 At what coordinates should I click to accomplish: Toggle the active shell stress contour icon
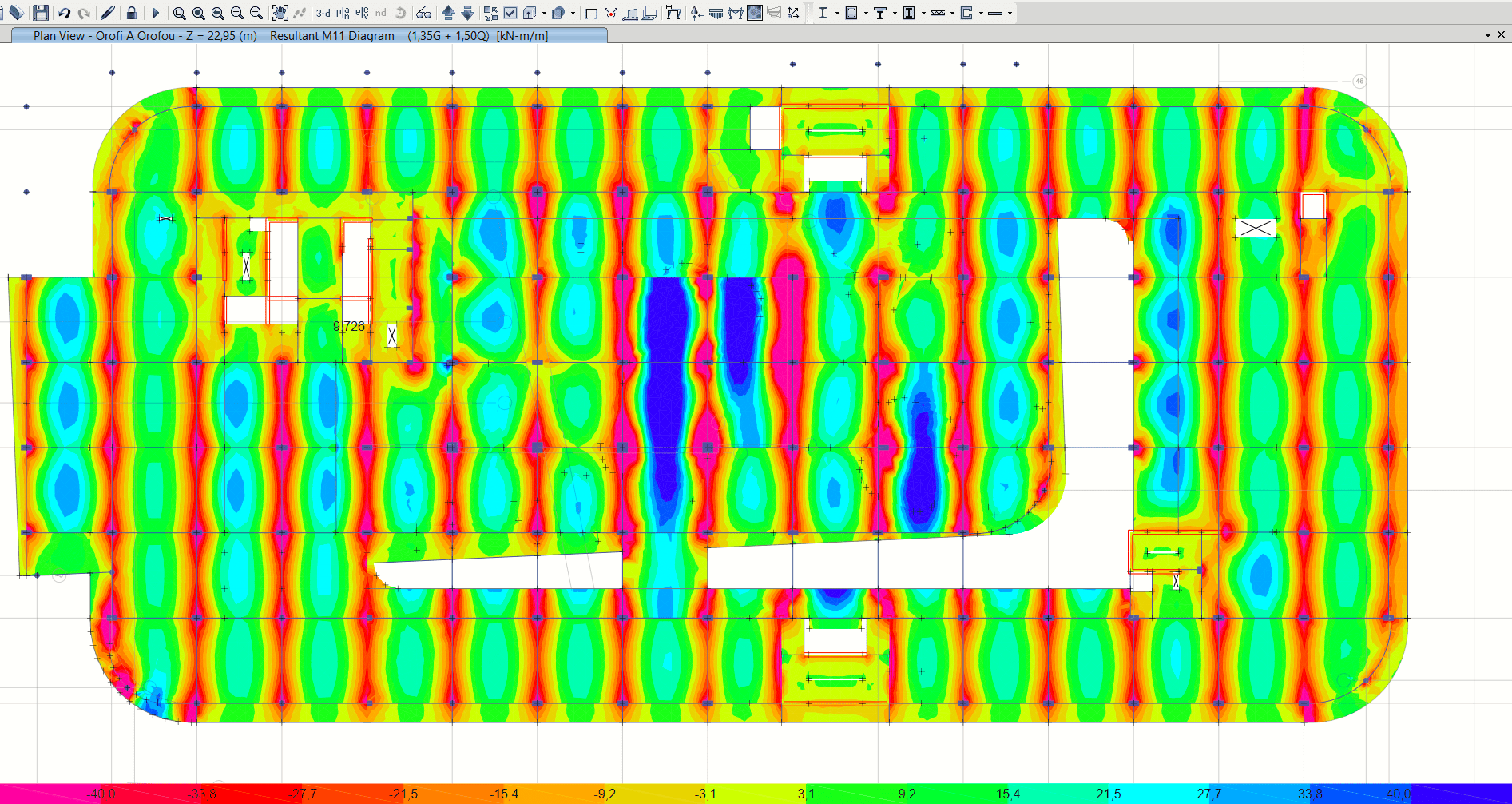click(755, 13)
